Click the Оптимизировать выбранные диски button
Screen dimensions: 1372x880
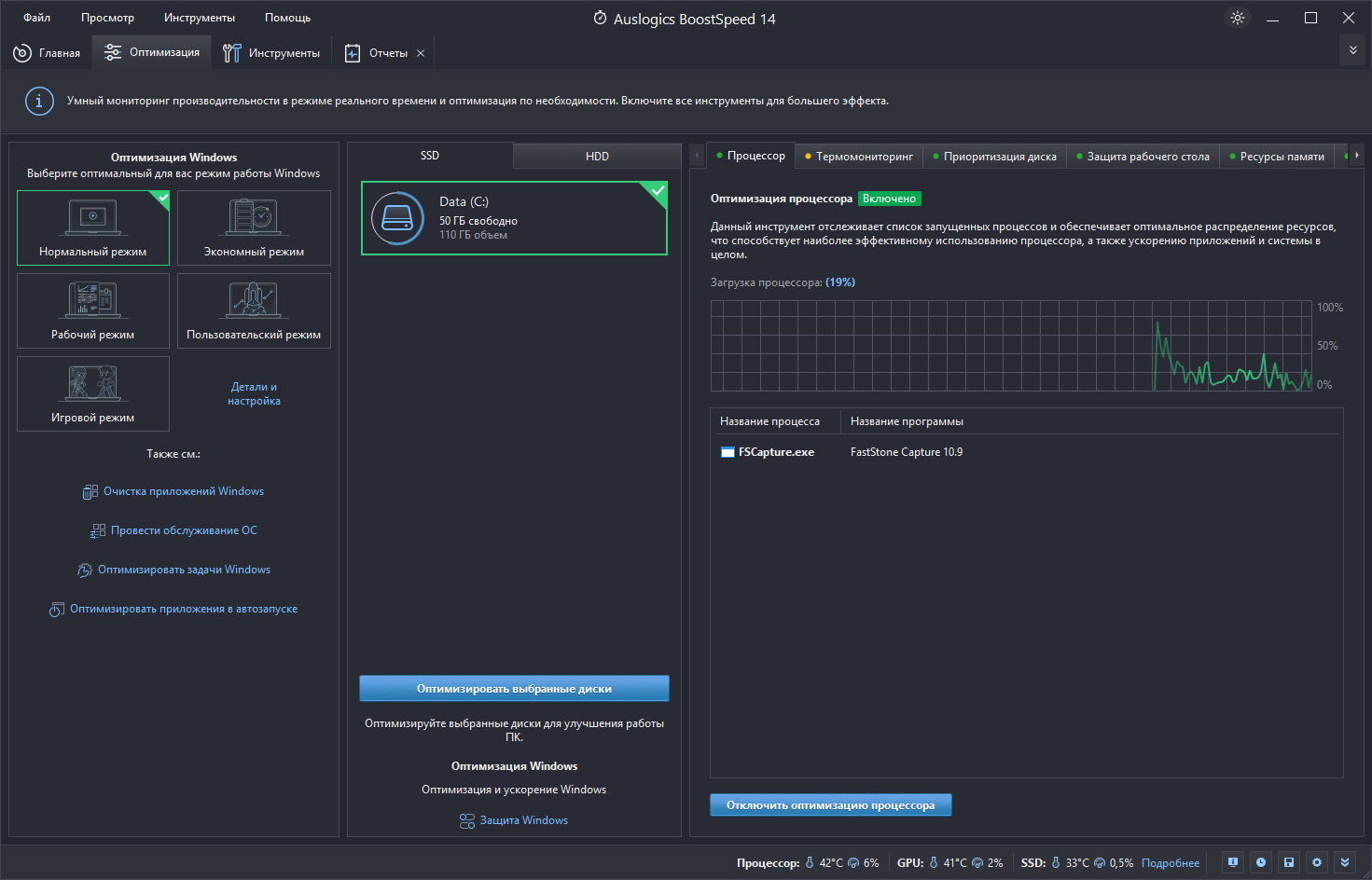click(514, 689)
